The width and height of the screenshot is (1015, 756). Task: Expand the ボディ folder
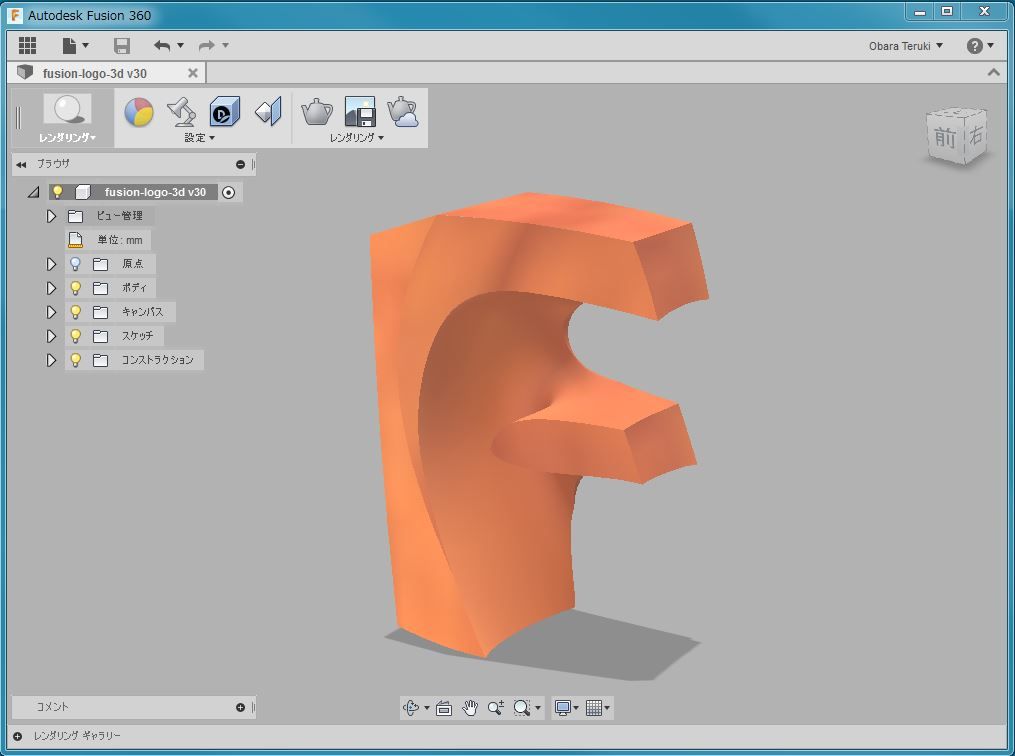51,288
